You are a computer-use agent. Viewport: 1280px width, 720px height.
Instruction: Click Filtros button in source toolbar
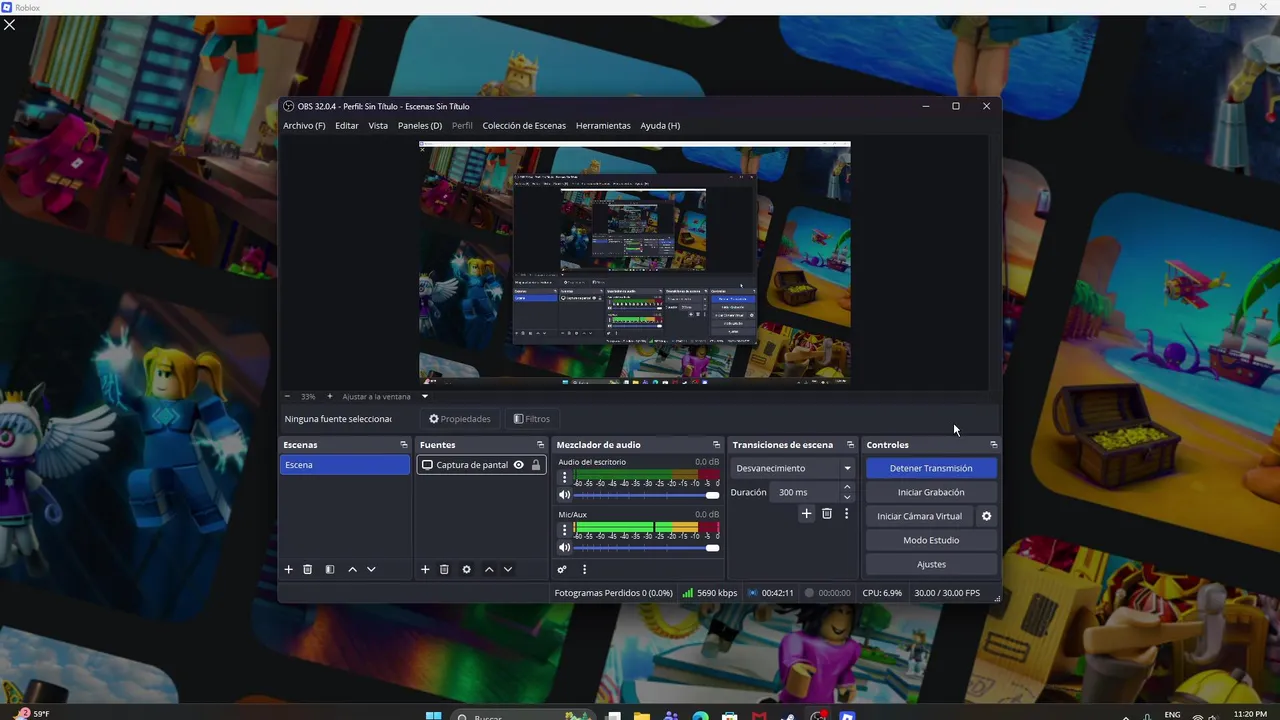pos(532,419)
